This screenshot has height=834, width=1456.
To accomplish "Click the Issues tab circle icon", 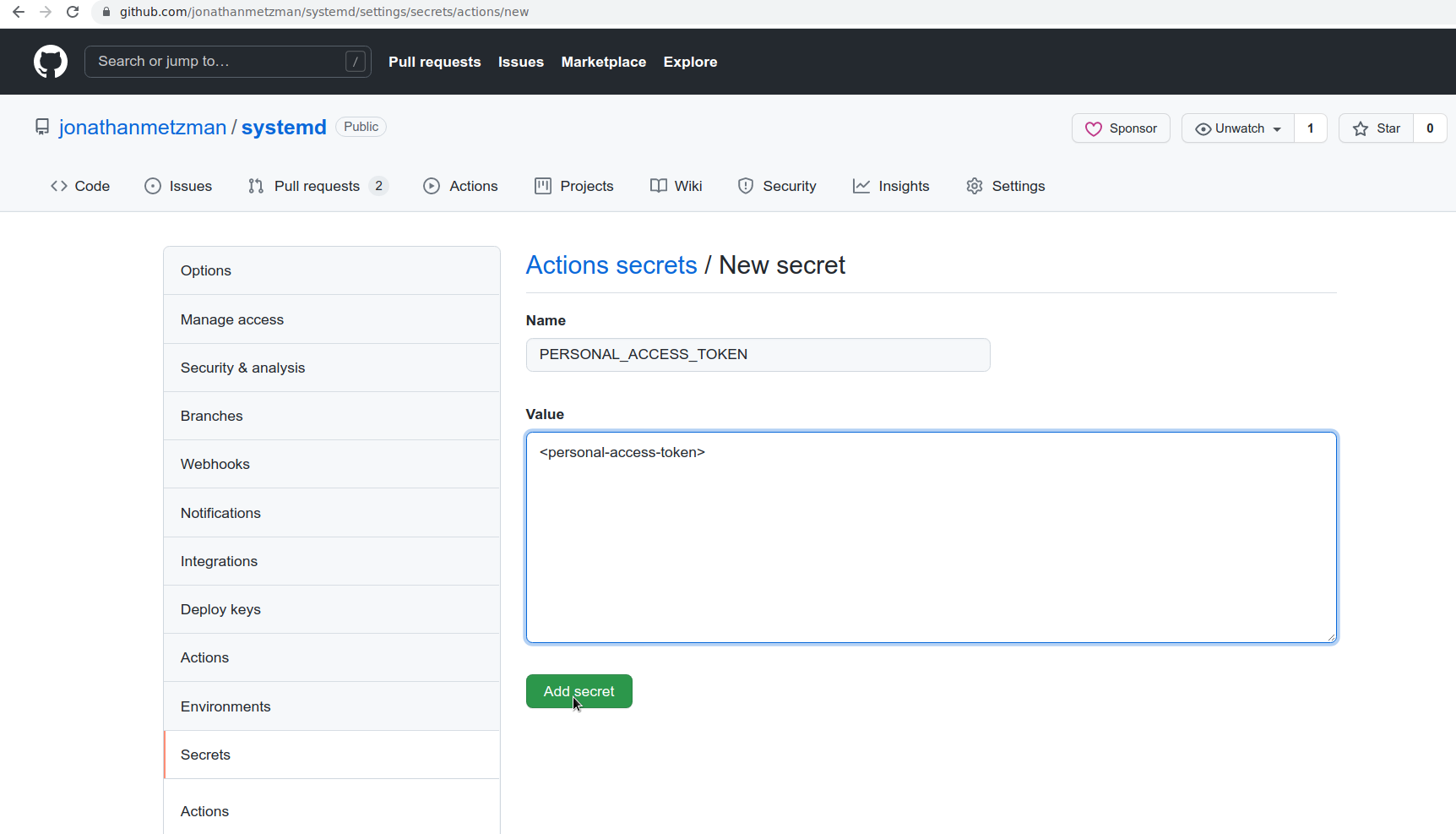I will point(153,186).
